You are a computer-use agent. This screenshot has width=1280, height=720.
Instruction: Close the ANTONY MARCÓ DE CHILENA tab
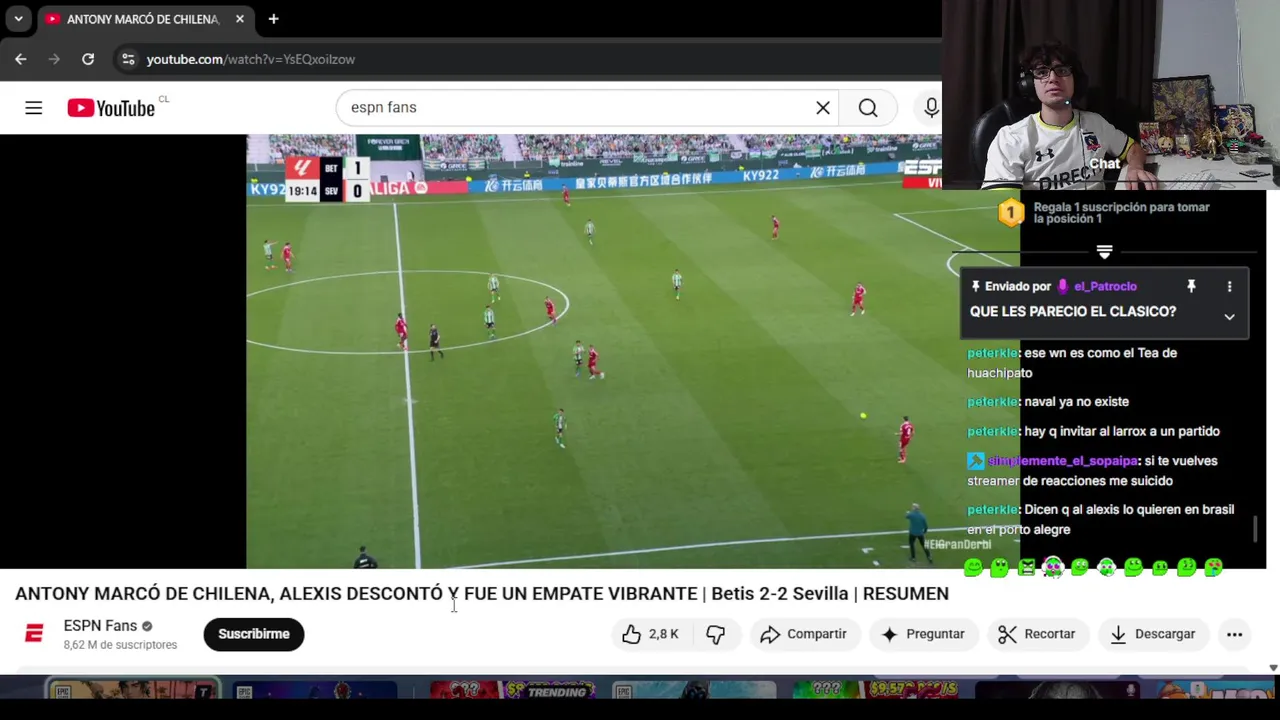[240, 19]
